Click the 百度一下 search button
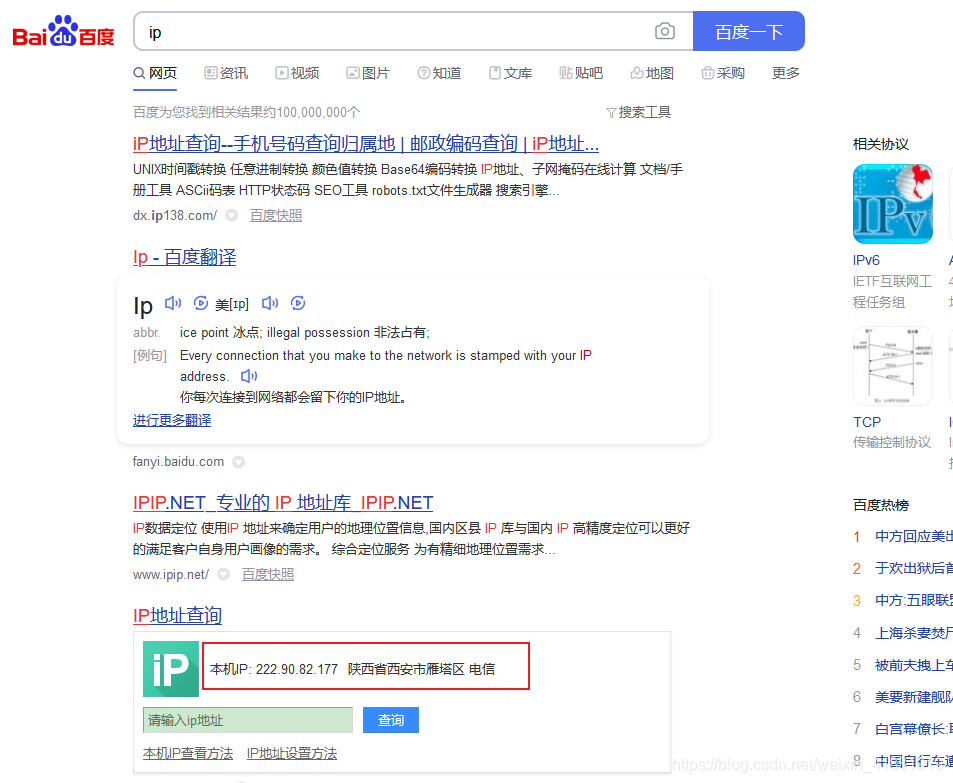Viewport: 953px width, 783px height. point(749,31)
